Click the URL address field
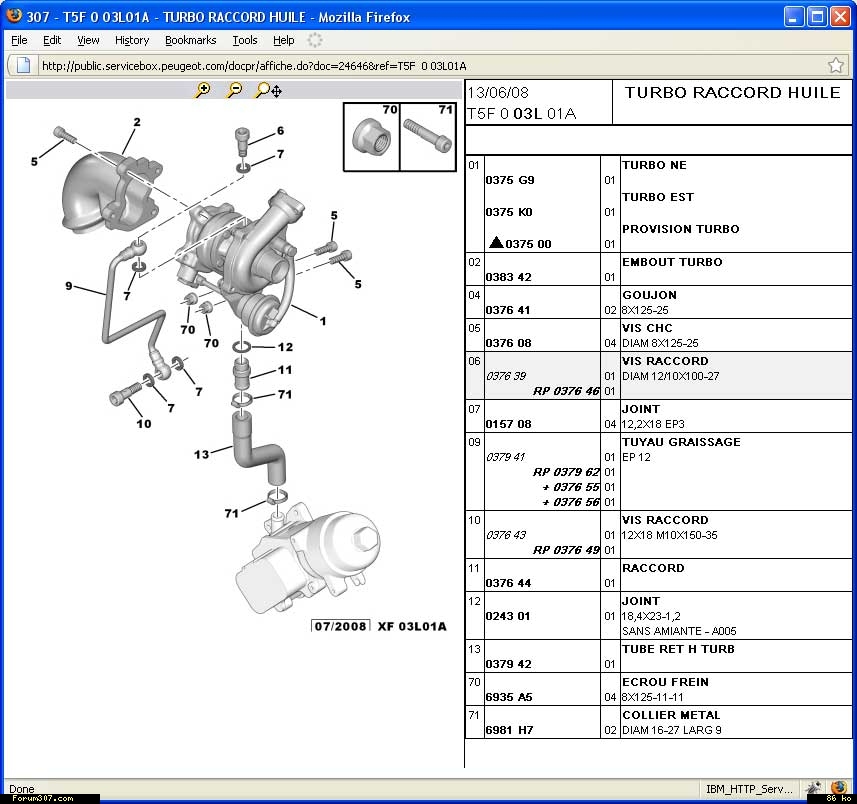 click(x=420, y=66)
